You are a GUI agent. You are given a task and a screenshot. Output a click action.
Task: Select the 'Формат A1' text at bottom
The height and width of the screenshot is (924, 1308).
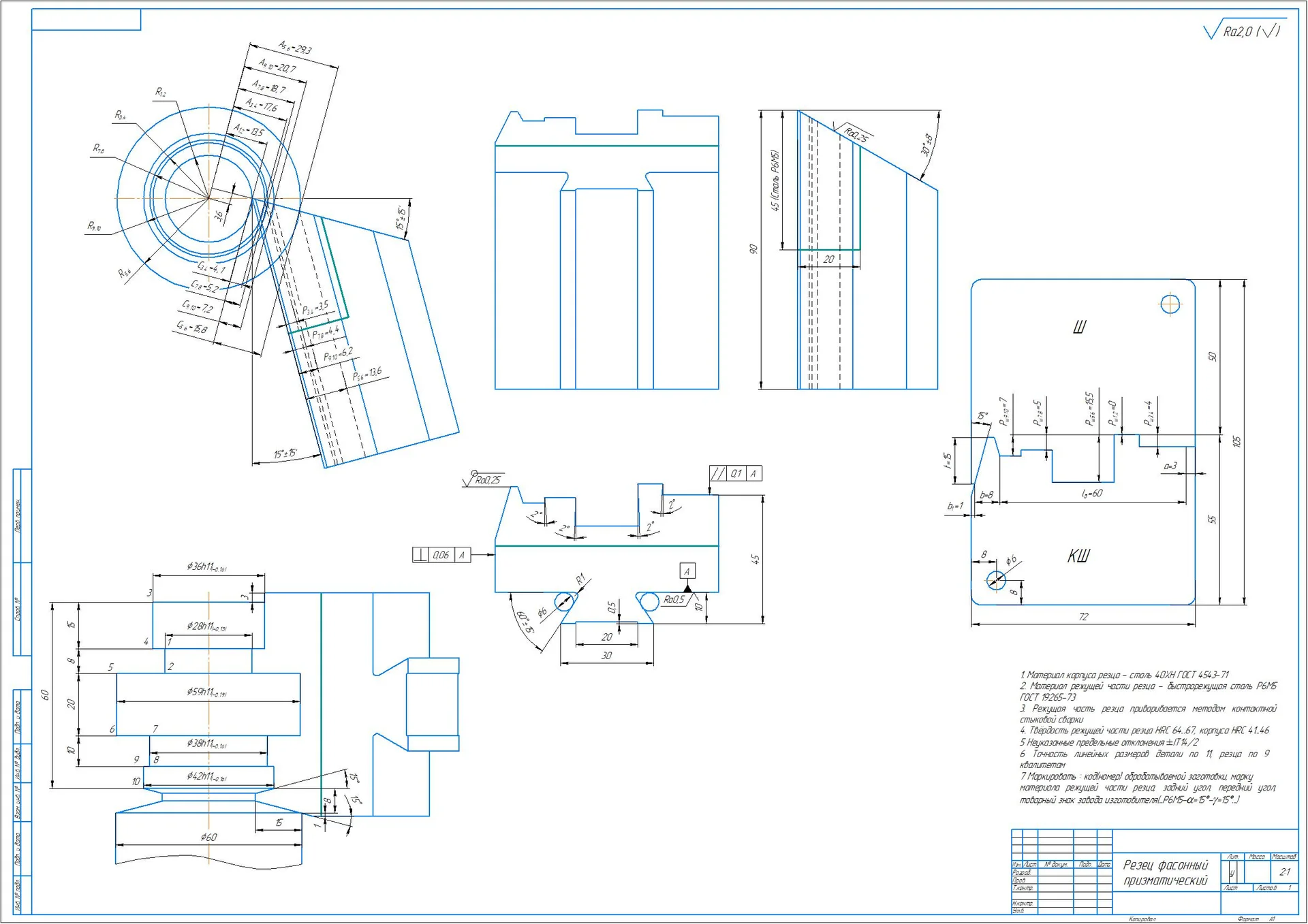tap(1257, 919)
